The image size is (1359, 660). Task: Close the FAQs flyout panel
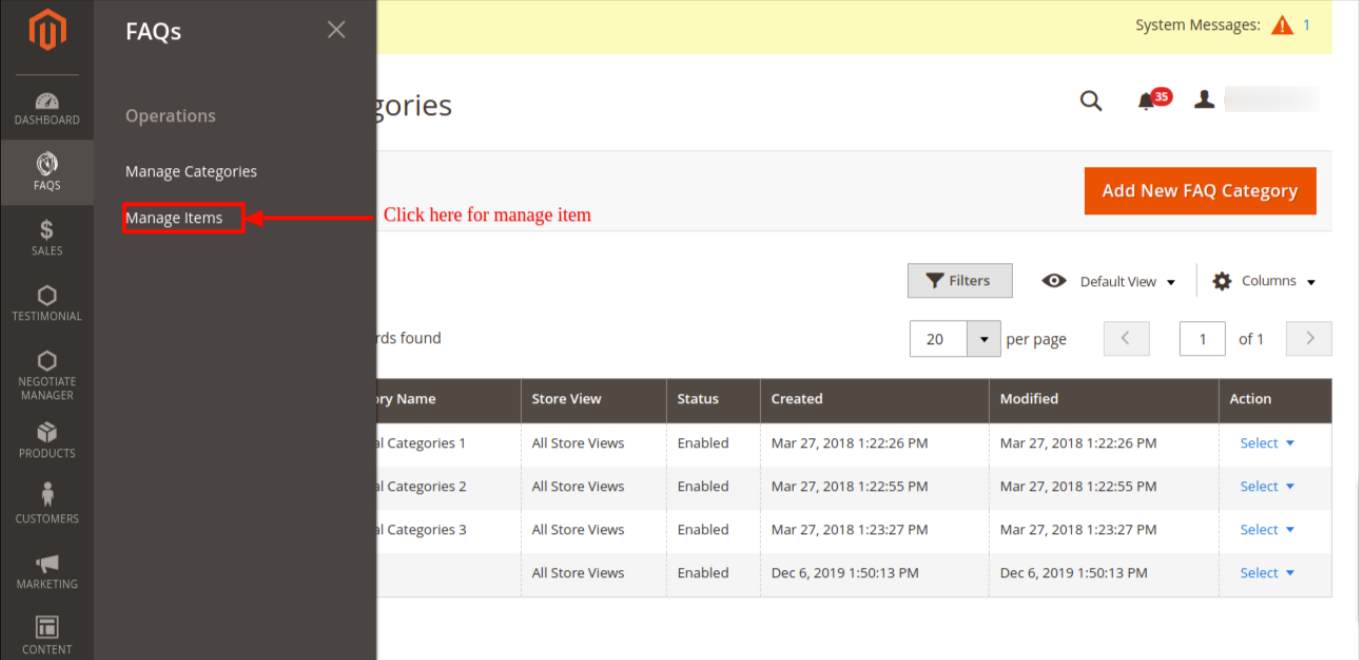tap(336, 30)
